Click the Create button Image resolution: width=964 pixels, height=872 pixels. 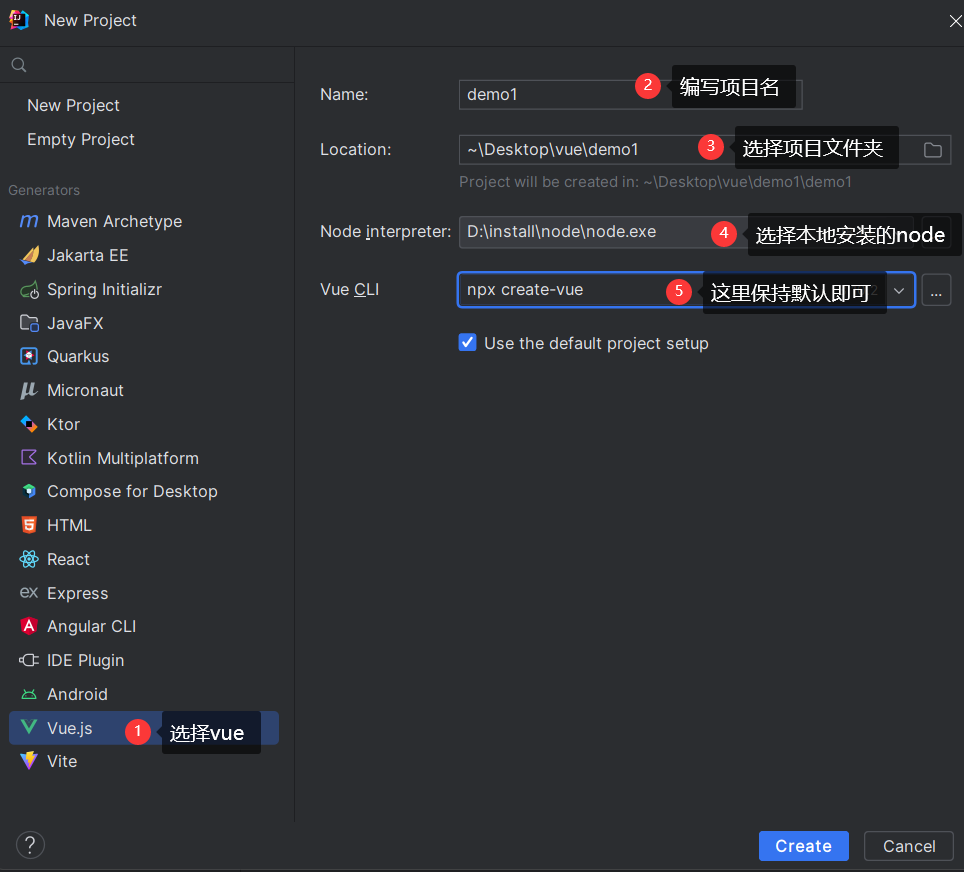[x=804, y=846]
